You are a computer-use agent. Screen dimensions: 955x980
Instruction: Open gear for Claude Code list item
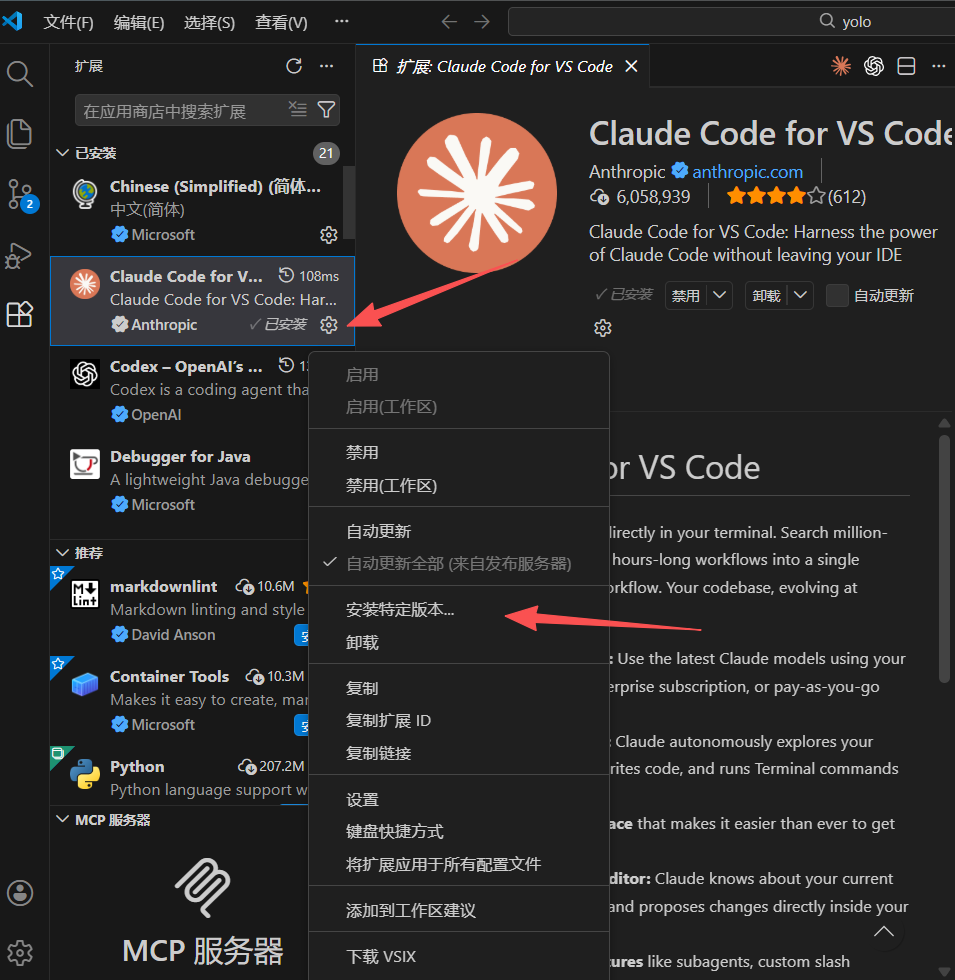pos(329,325)
